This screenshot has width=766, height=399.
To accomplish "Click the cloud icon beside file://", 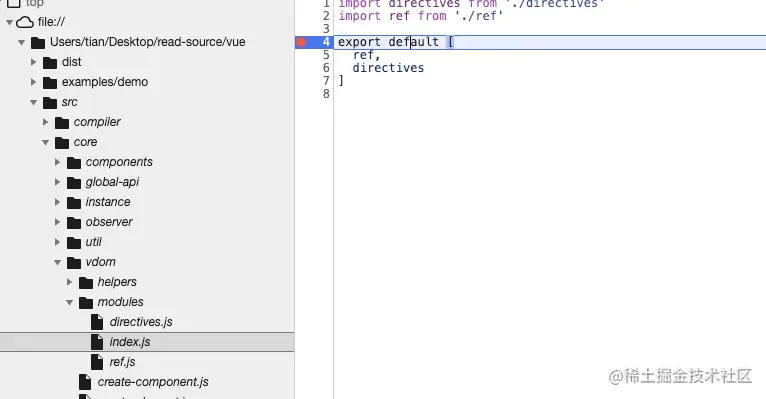I will point(25,22).
